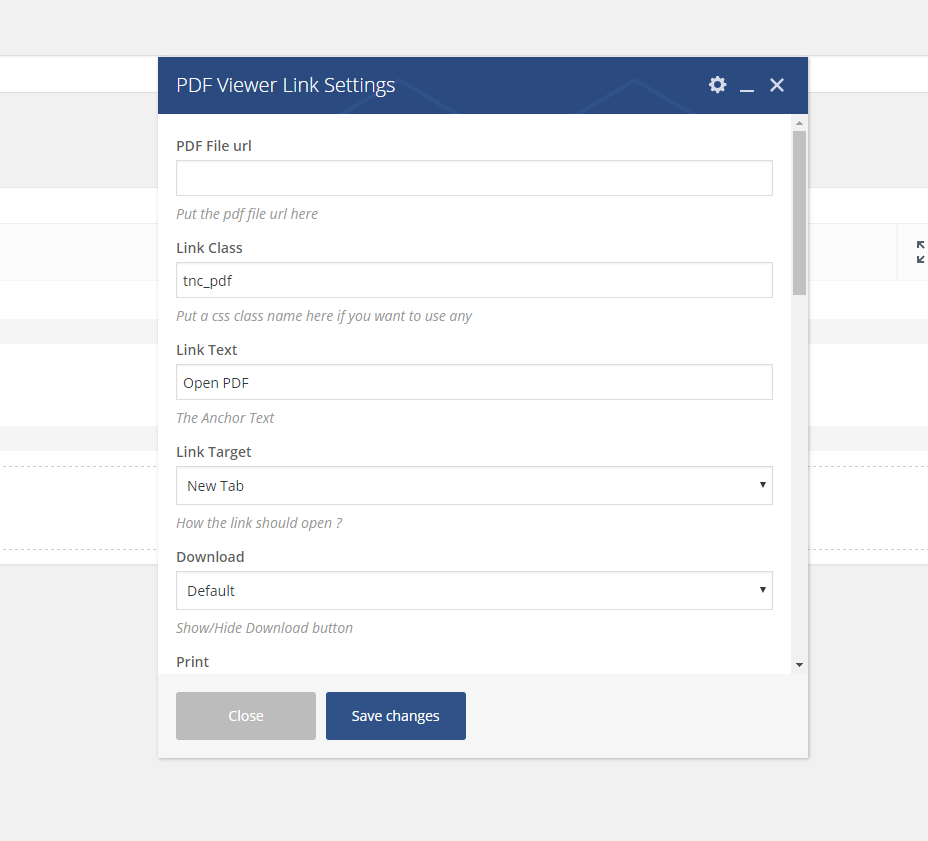Grab the dialog's vertical scrollbar thumb
This screenshot has height=841, width=928.
coord(799,212)
